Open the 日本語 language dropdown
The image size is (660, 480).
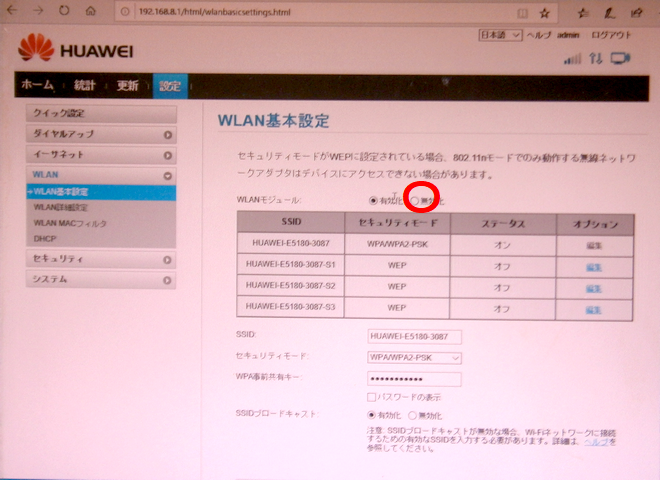click(x=500, y=35)
